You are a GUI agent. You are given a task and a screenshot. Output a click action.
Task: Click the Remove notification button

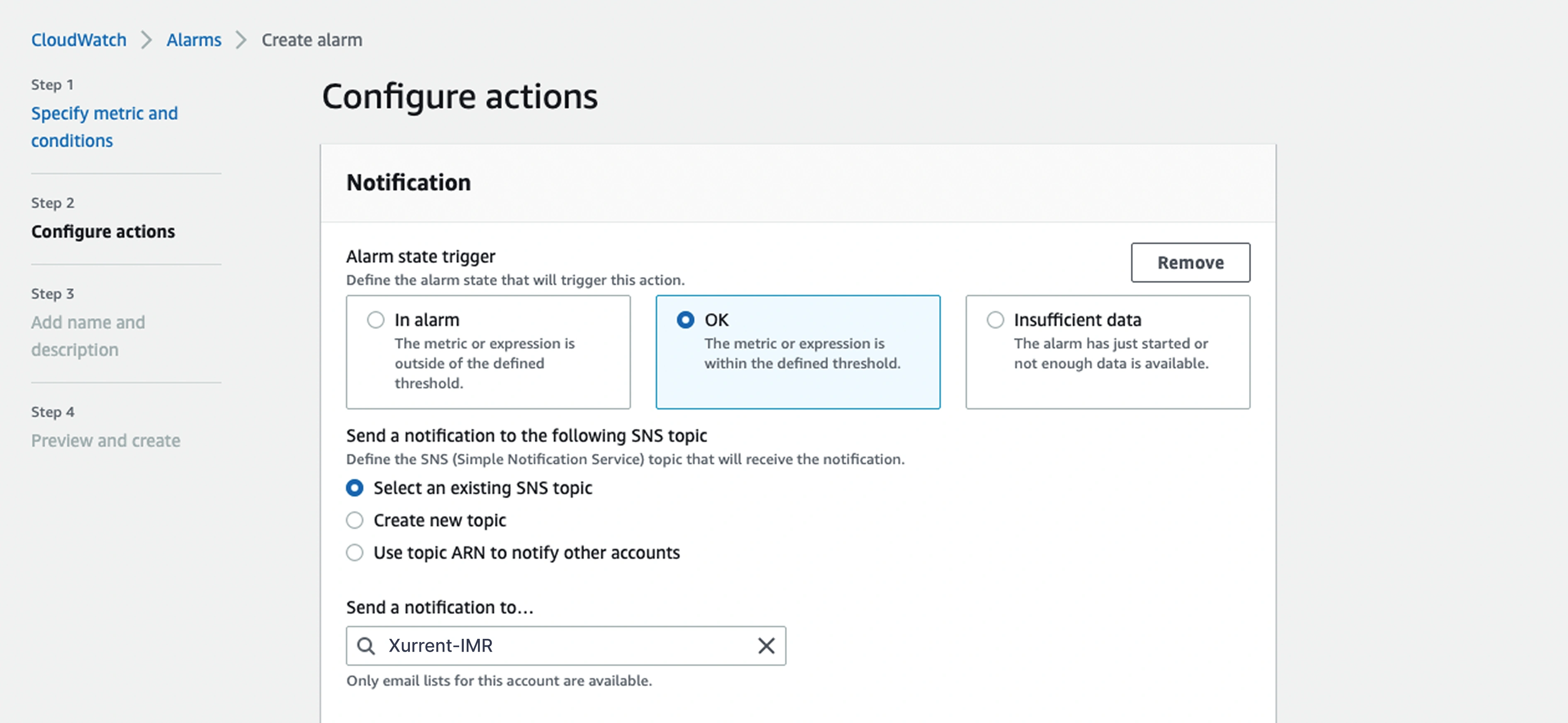(x=1190, y=263)
